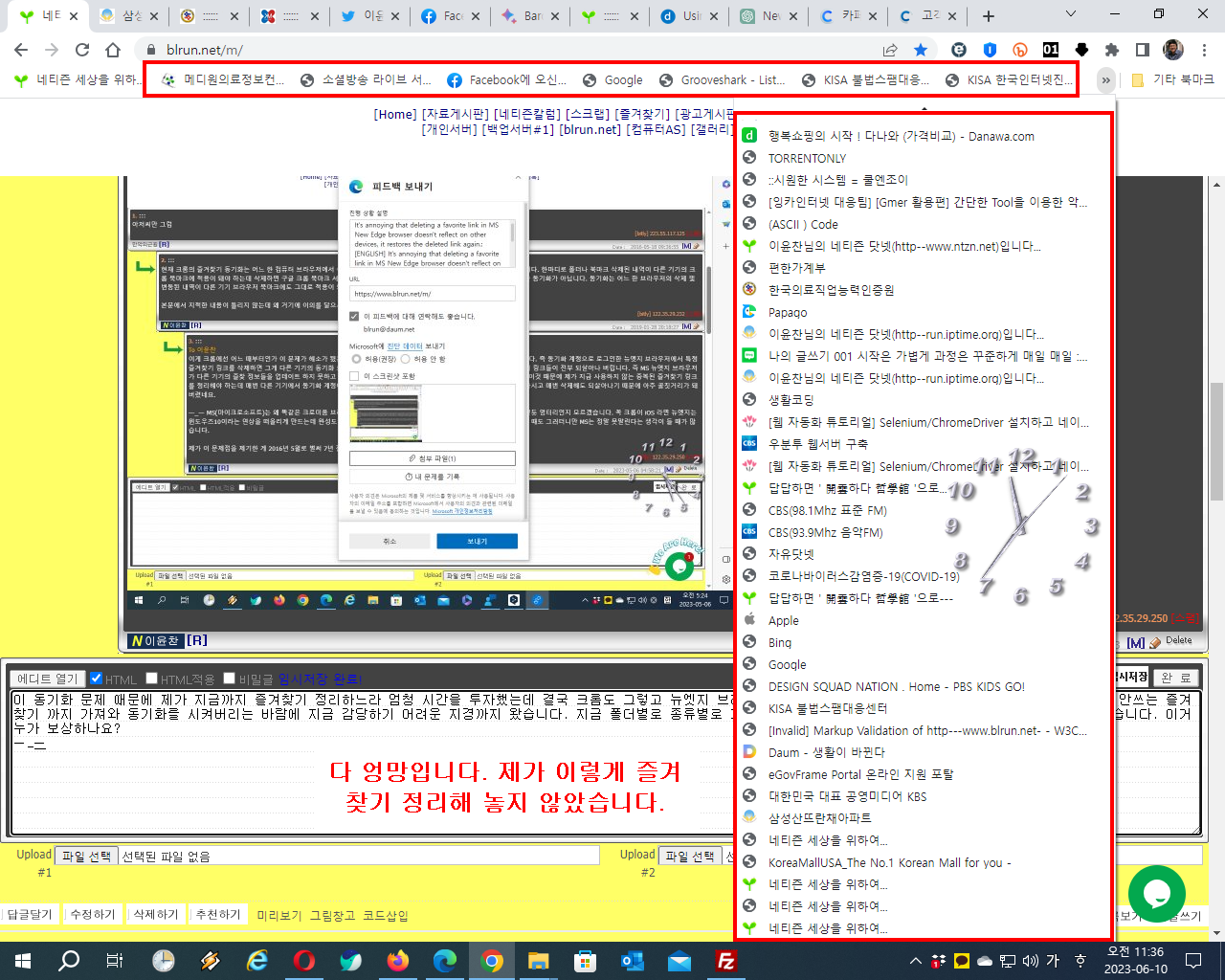Click the 코드삽입 link

[x=386, y=916]
